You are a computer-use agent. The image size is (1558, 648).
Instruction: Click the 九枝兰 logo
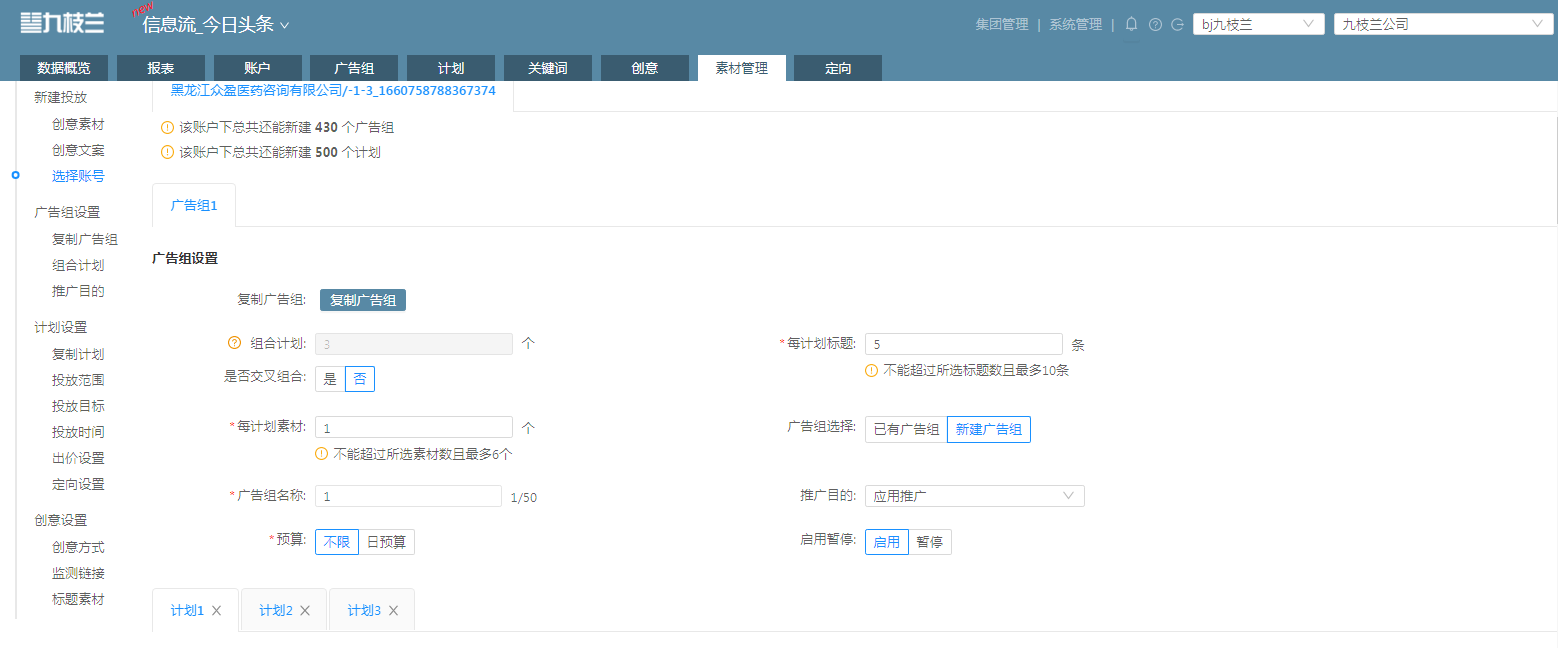point(63,22)
